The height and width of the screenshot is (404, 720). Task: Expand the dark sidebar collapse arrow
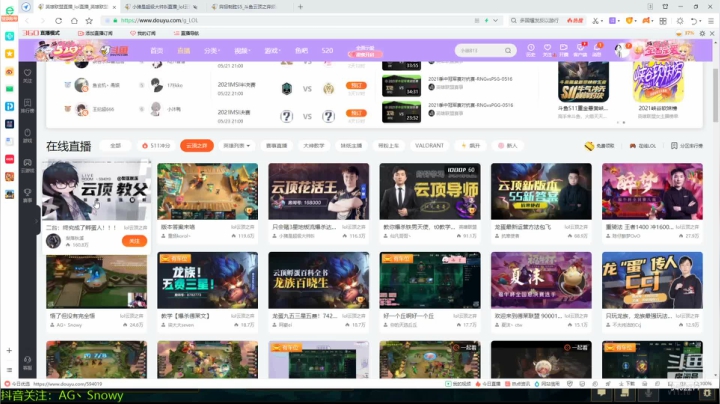[37, 221]
